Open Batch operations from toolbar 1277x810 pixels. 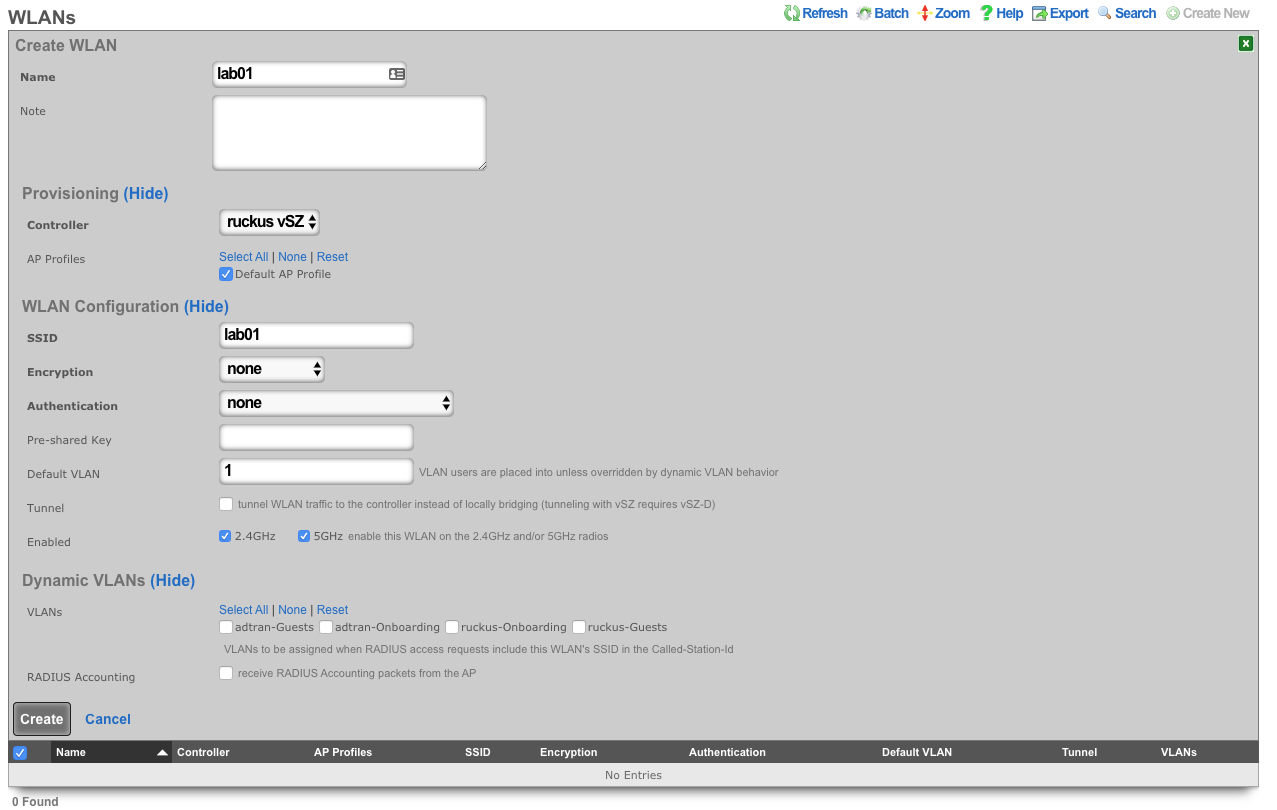click(864, 13)
